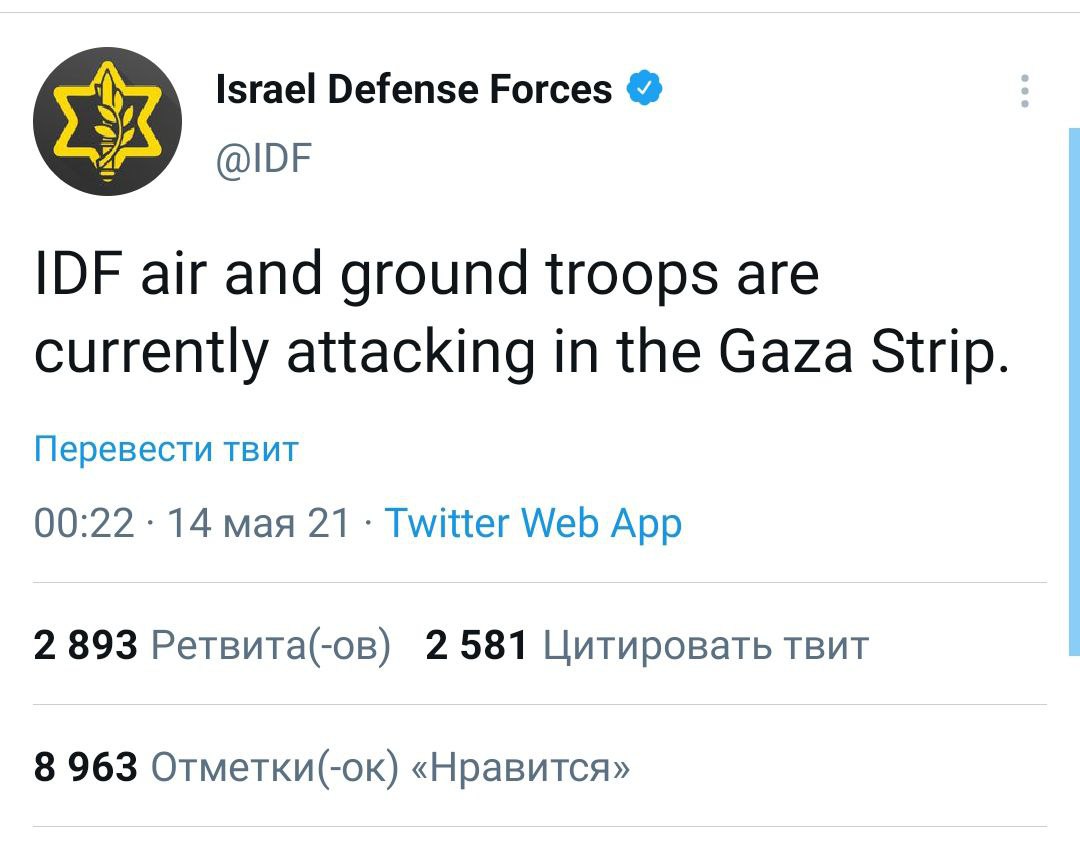The width and height of the screenshot is (1080, 861).
Task: Open the IDF profile avatar
Action: pyautogui.click(x=107, y=122)
